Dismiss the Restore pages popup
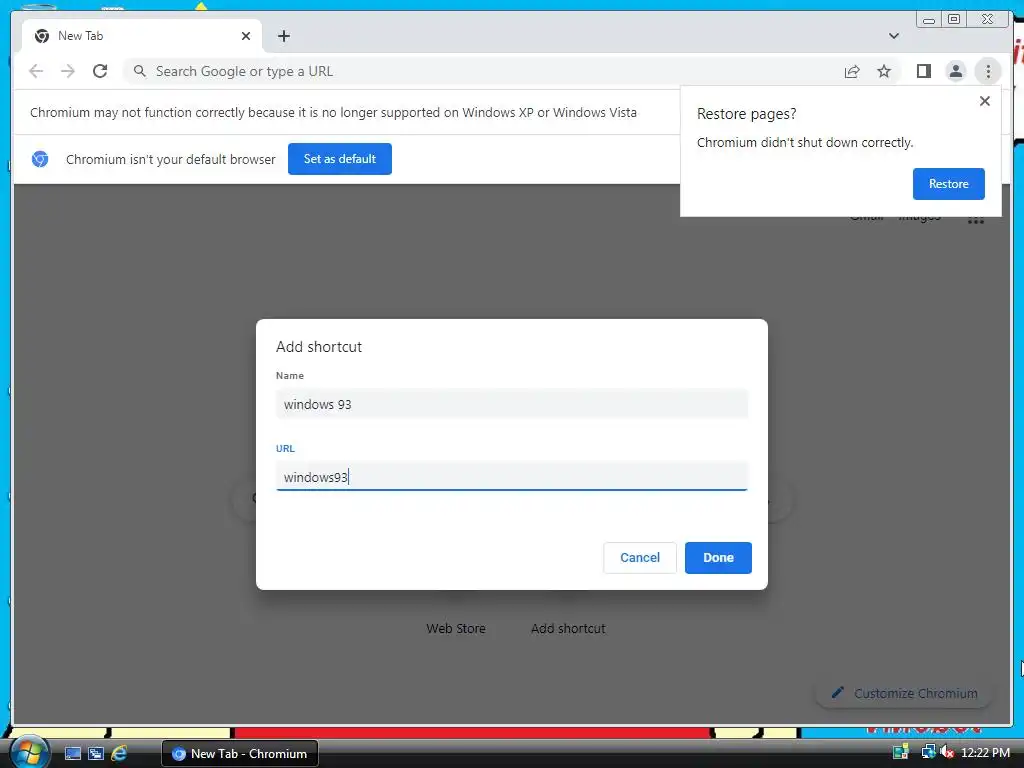Screen dimensions: 1024x768 coord(985,101)
